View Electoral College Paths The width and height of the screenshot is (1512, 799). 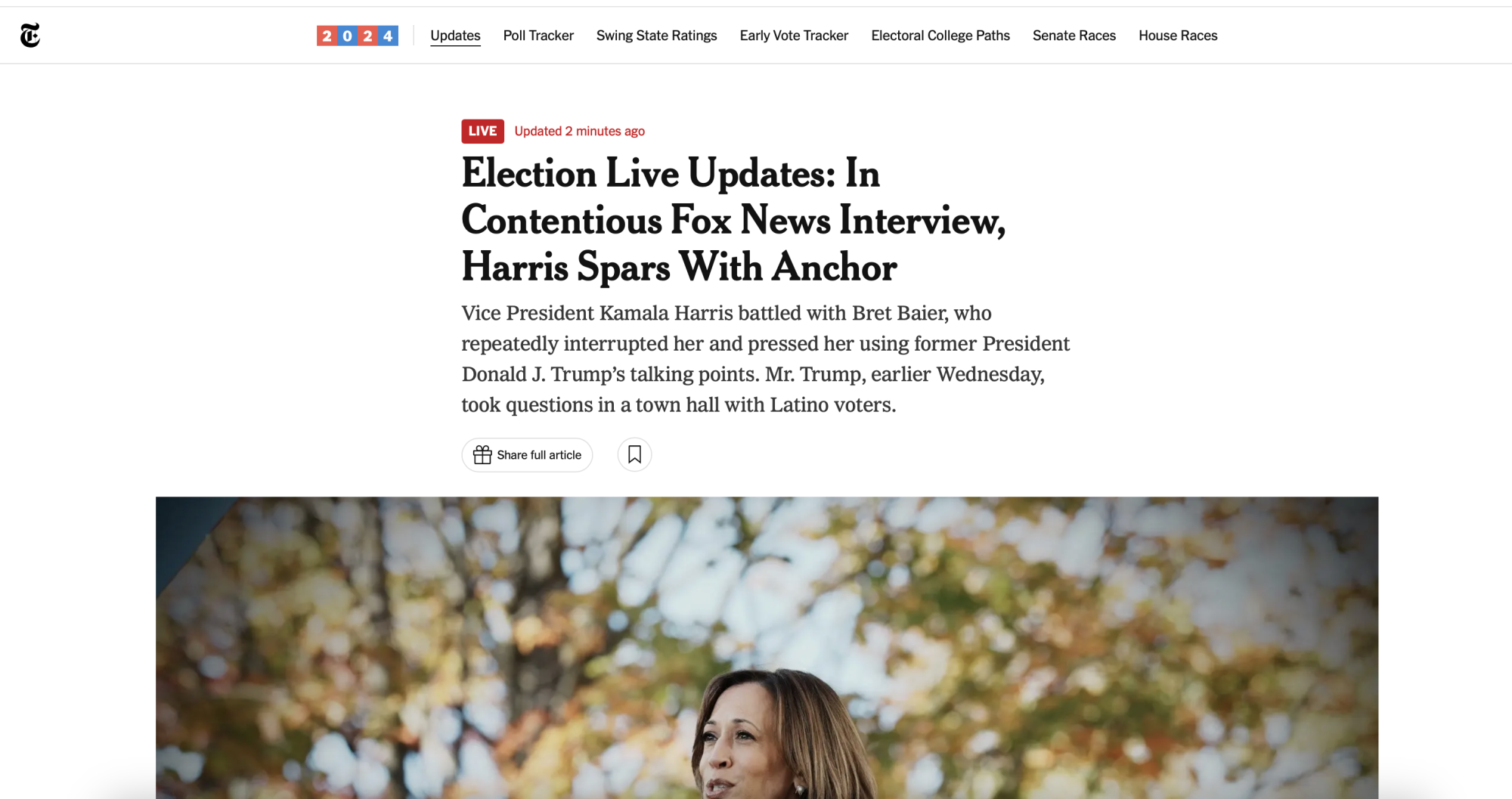pyautogui.click(x=940, y=36)
